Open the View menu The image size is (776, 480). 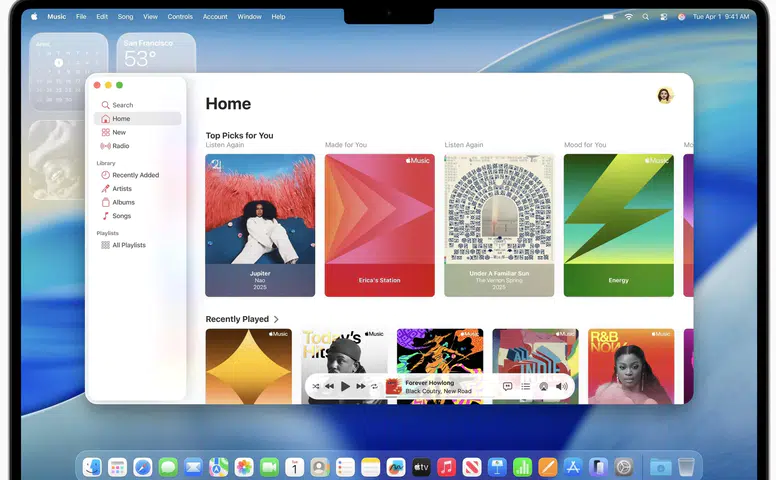[x=150, y=16]
